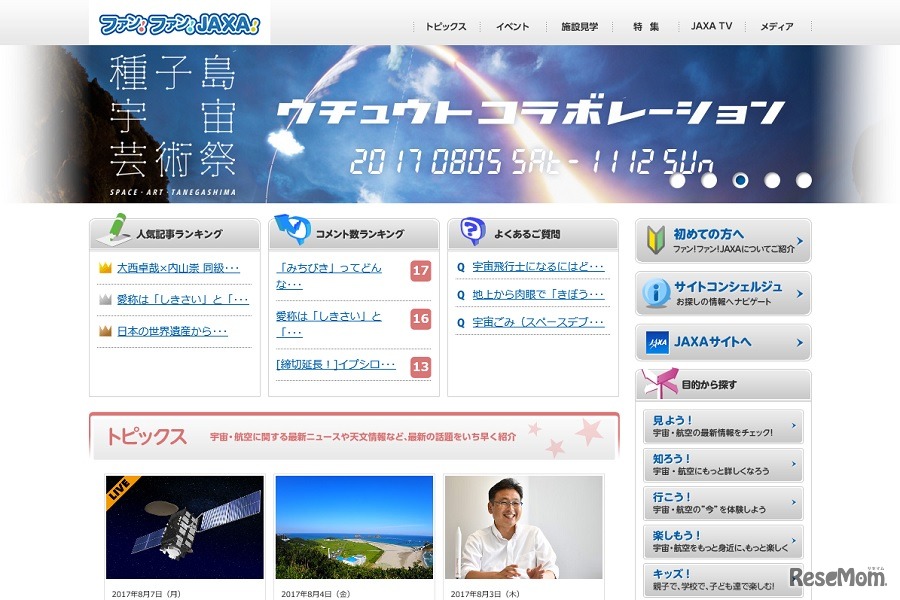Open the FAQ 宇宙ごみ（スペースデブ
Screen dimensions: 900x600
[538, 323]
